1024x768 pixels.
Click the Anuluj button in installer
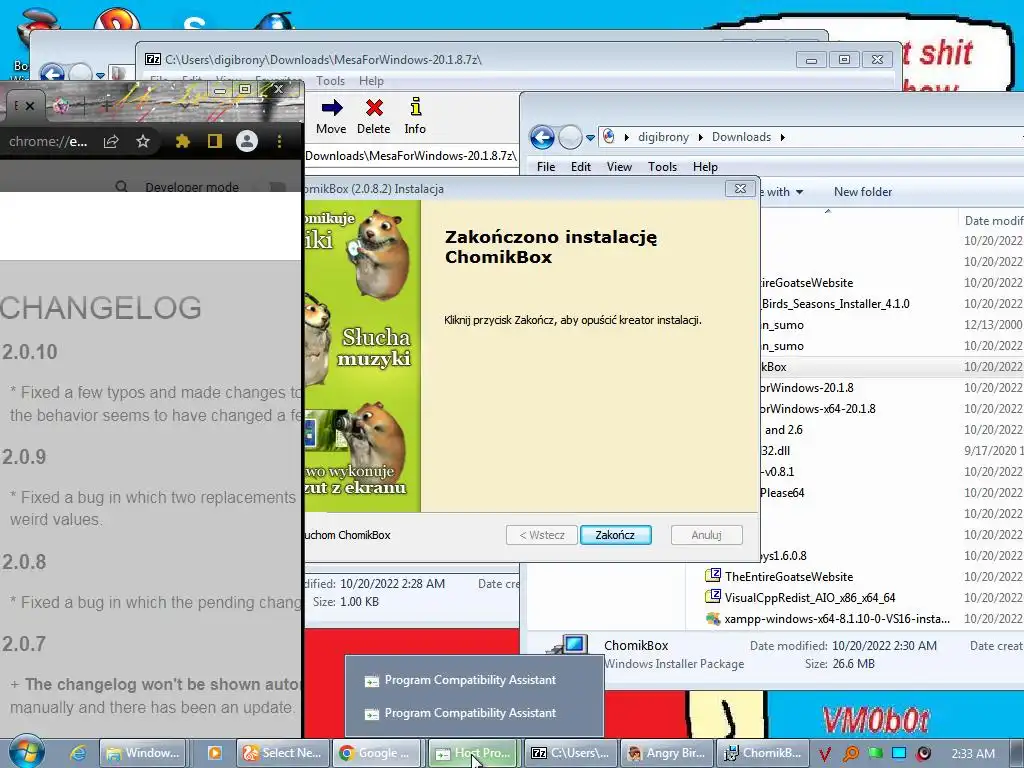(x=706, y=535)
